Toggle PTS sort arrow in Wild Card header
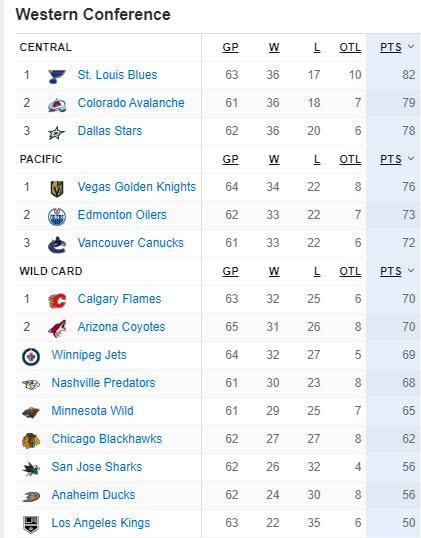 point(411,270)
